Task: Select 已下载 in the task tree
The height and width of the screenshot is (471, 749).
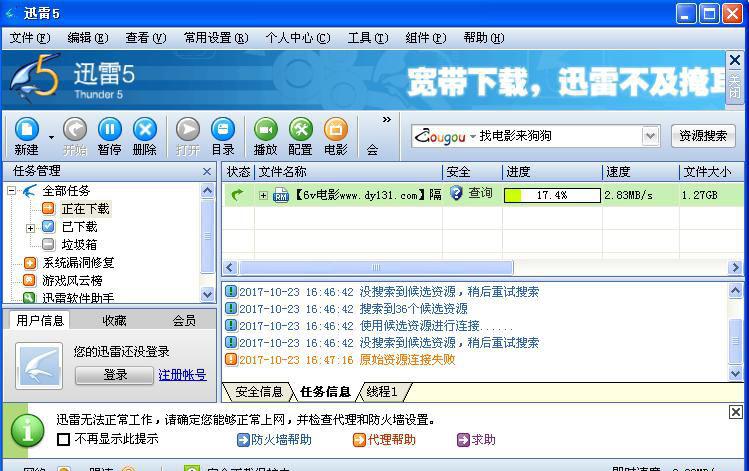Action: click(79, 227)
